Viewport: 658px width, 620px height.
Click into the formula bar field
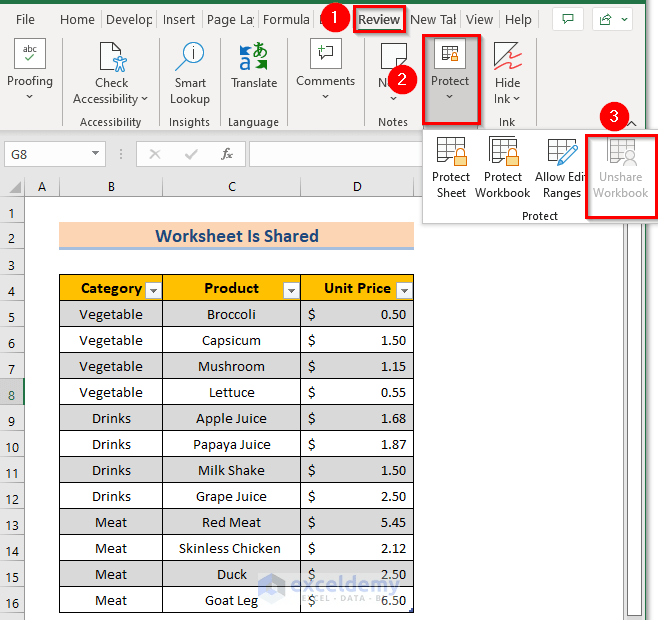(336, 154)
